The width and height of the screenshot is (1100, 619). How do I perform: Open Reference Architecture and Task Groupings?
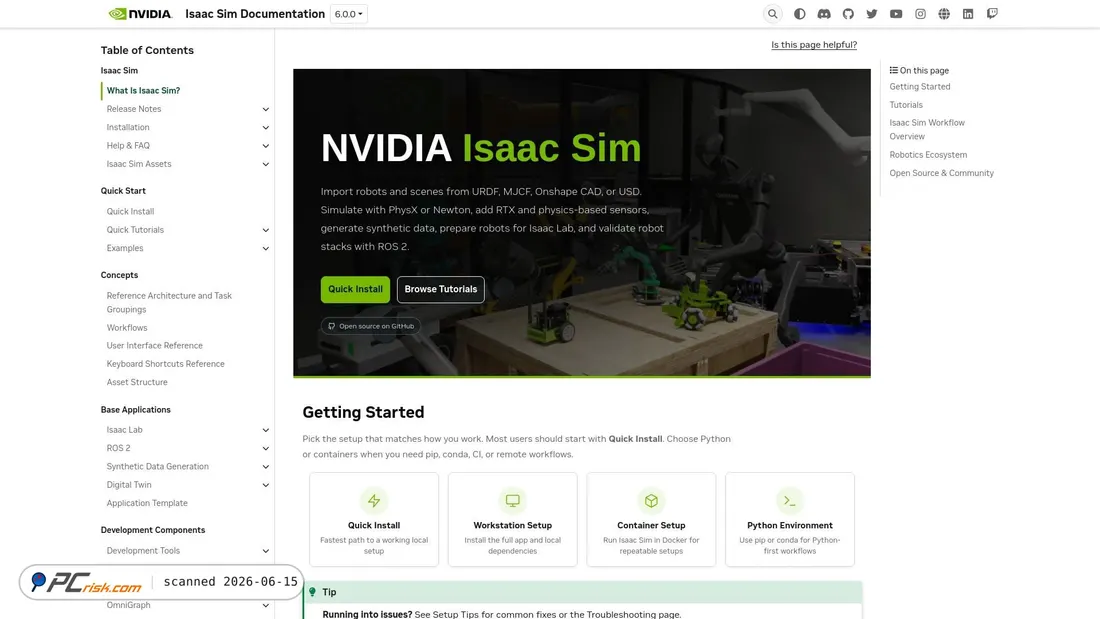click(169, 302)
